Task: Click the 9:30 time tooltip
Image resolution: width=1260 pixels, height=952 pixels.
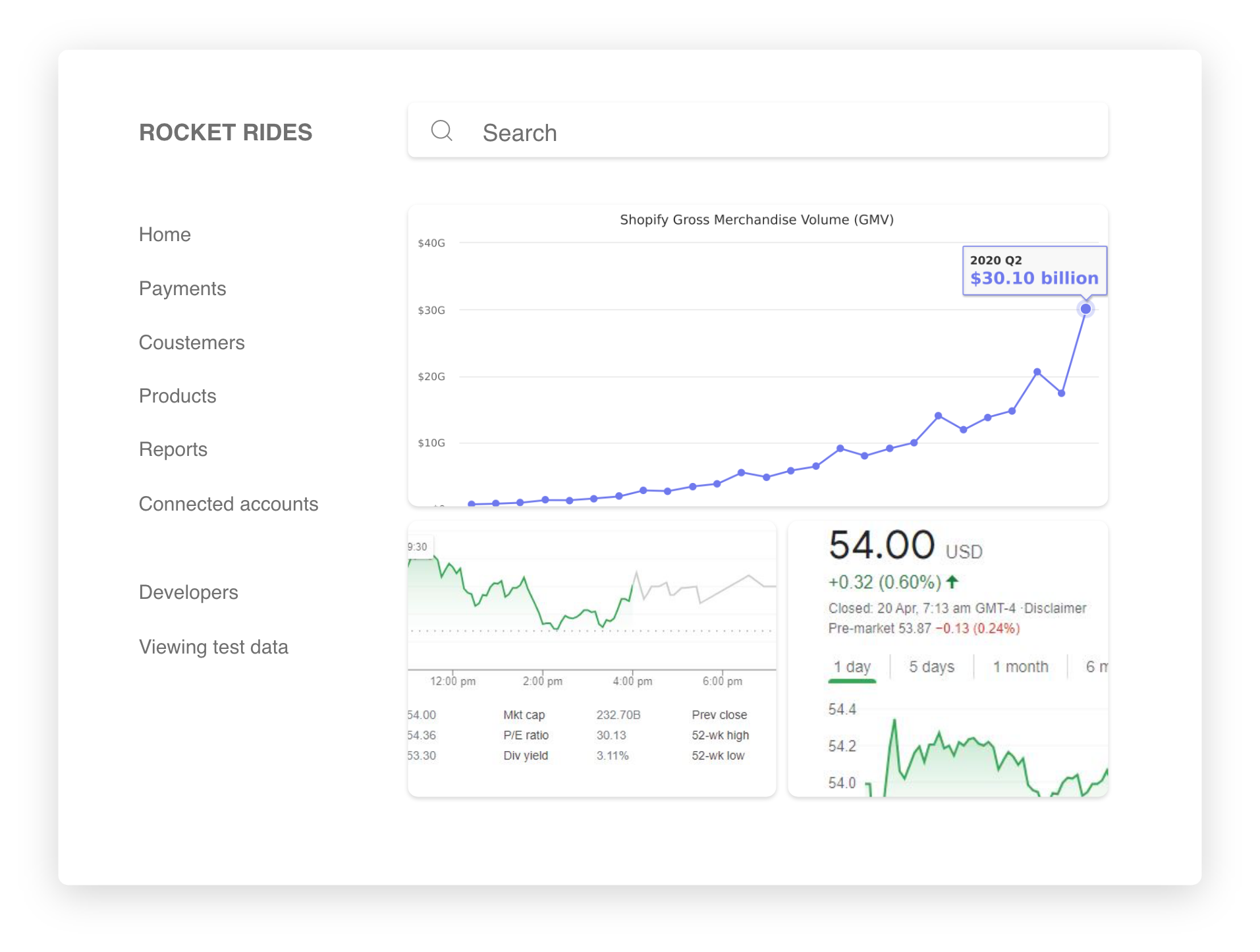Action: (419, 547)
